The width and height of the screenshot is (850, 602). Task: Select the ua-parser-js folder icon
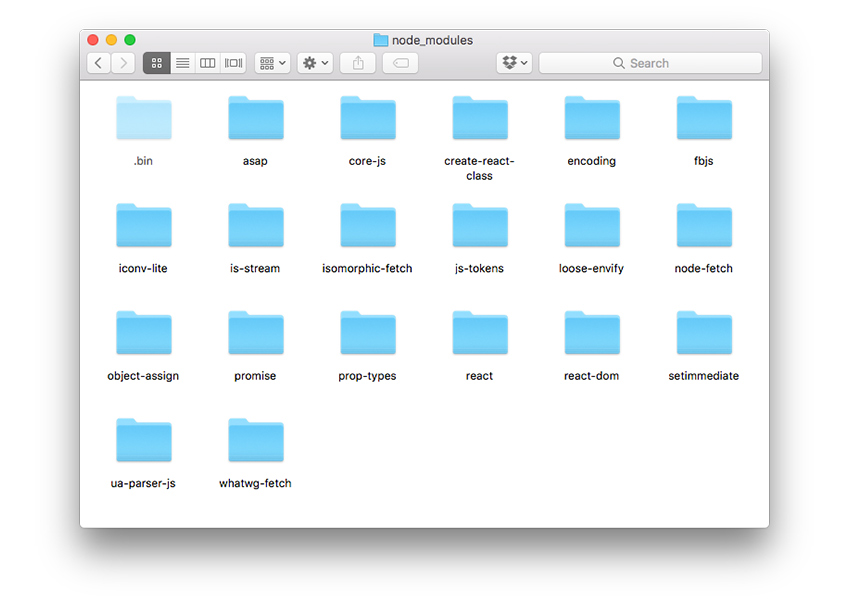click(x=144, y=440)
